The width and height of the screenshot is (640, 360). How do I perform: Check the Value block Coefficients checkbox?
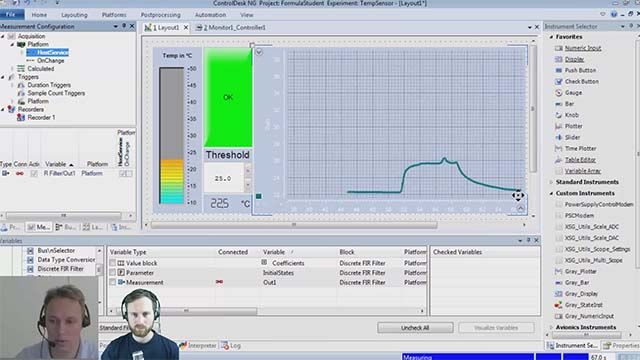tap(112, 263)
